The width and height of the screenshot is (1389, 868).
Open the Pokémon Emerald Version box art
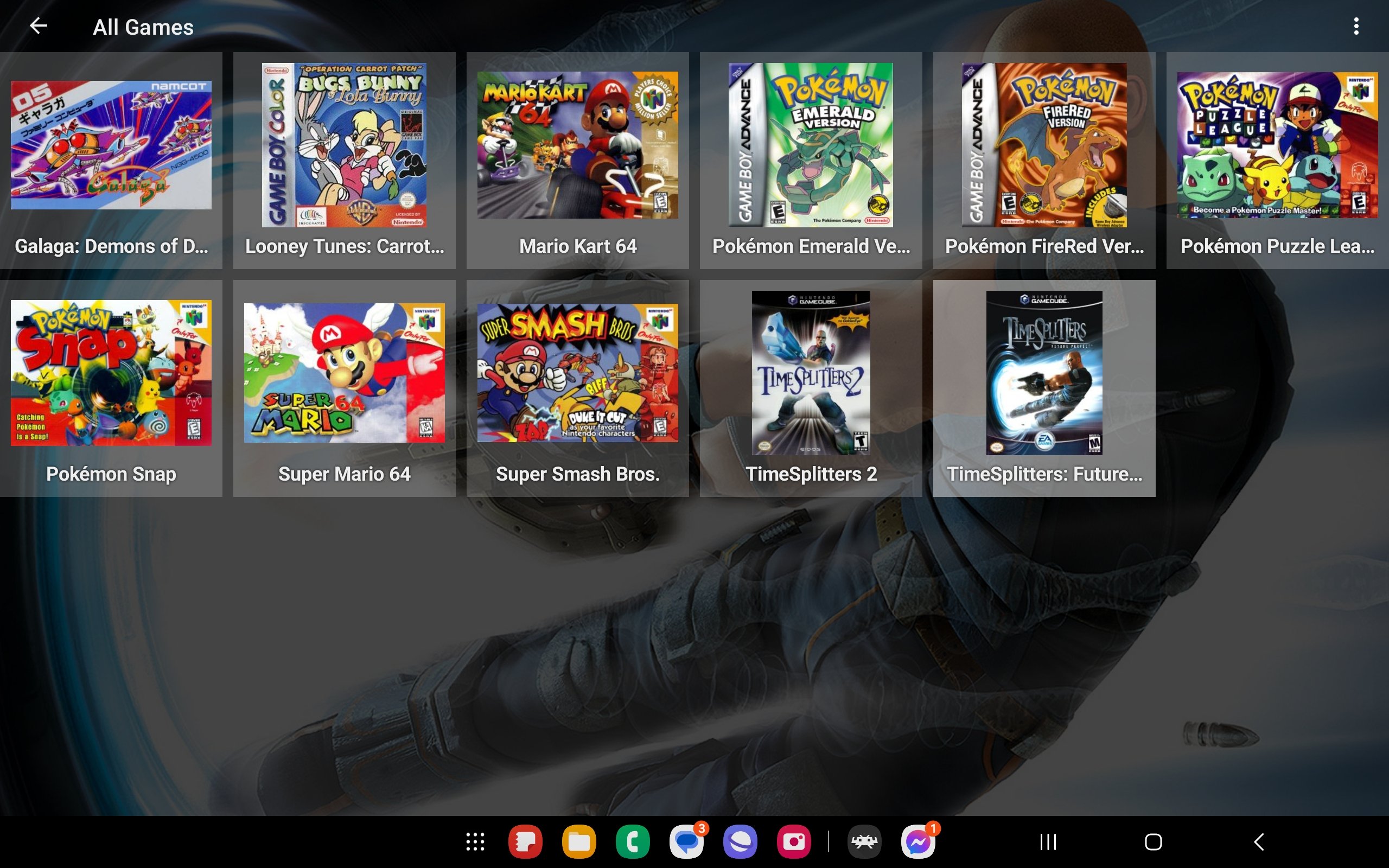coord(811,145)
